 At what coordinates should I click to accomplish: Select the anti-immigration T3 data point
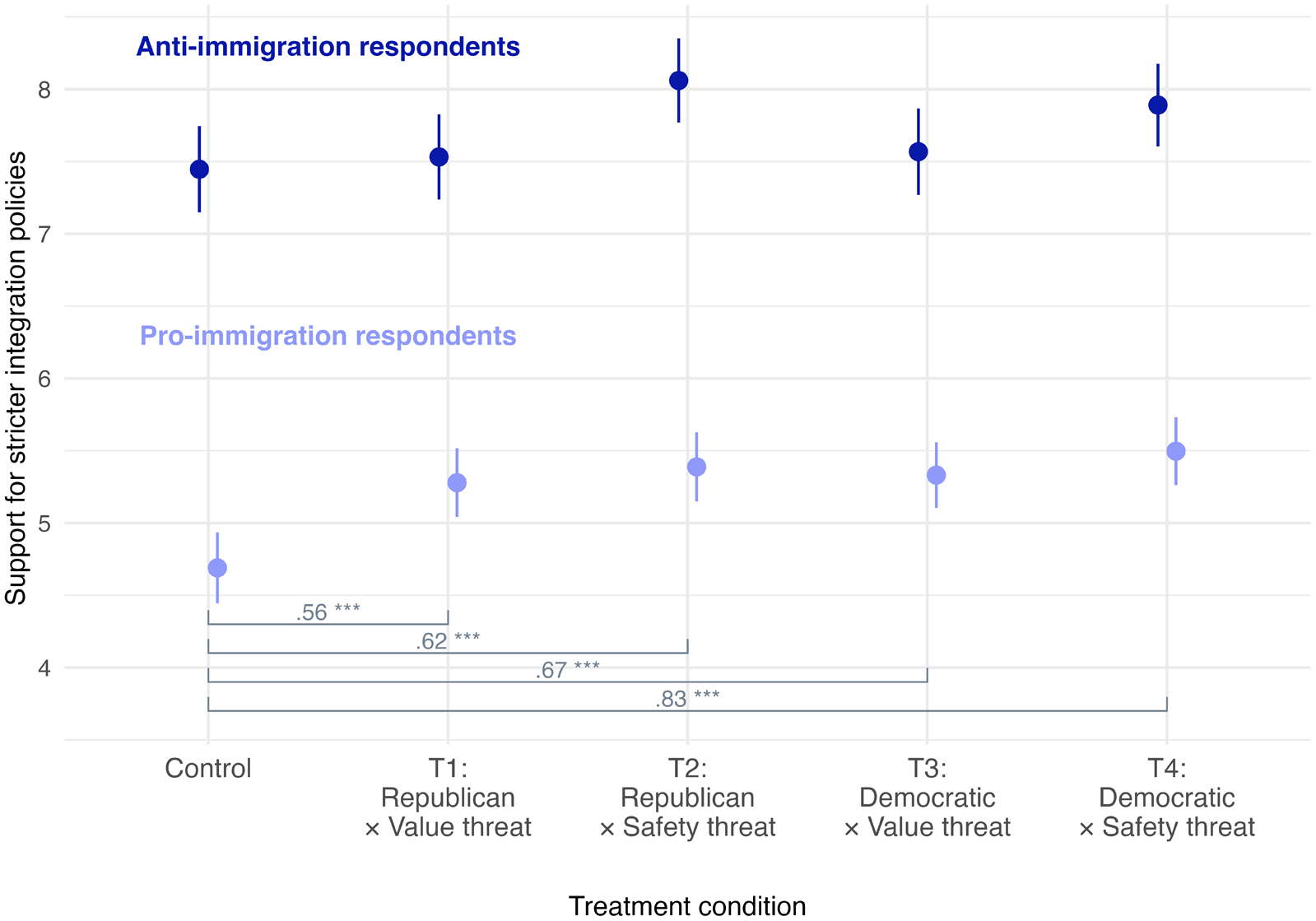tap(918, 152)
